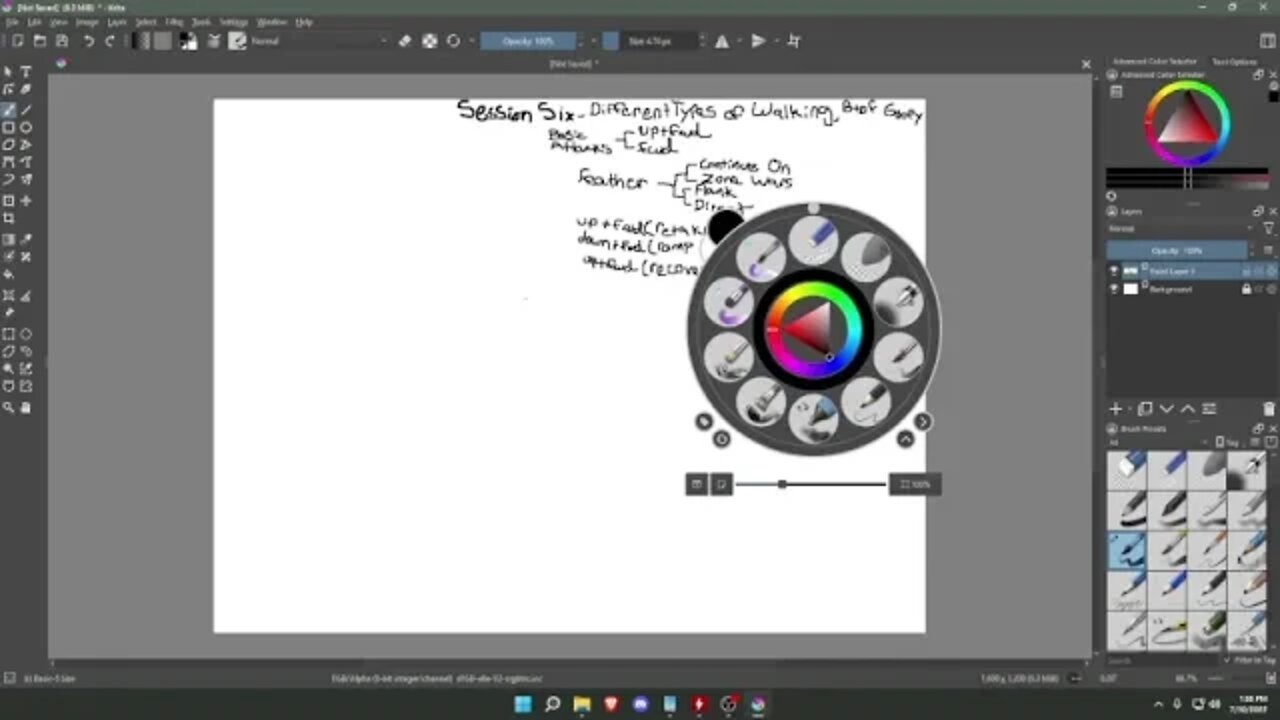
Task: Click horizontal mirror tool icon
Action: point(721,41)
